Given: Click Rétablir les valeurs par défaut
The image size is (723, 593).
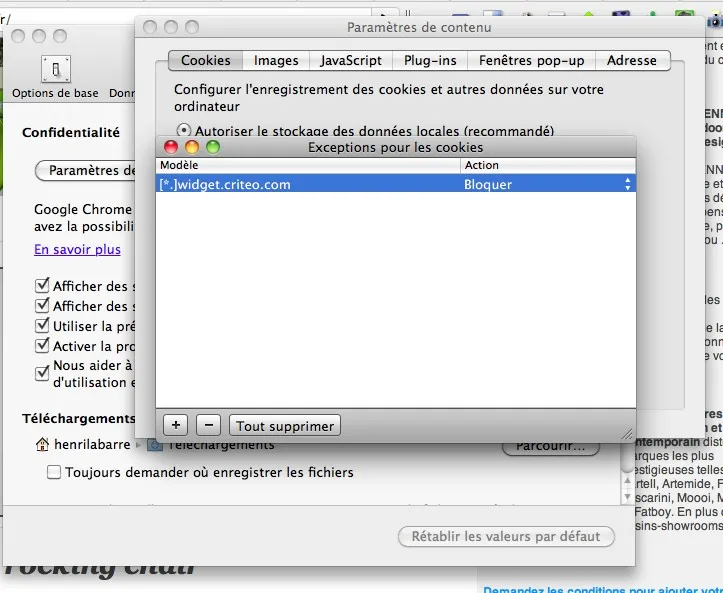Looking at the screenshot, I should point(506,537).
